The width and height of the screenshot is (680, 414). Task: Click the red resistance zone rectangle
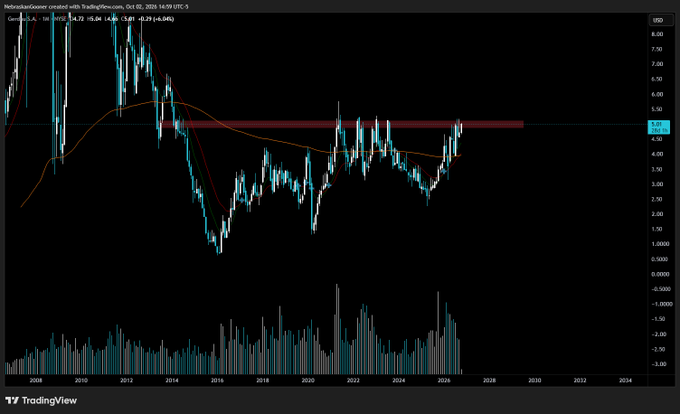tap(342, 124)
